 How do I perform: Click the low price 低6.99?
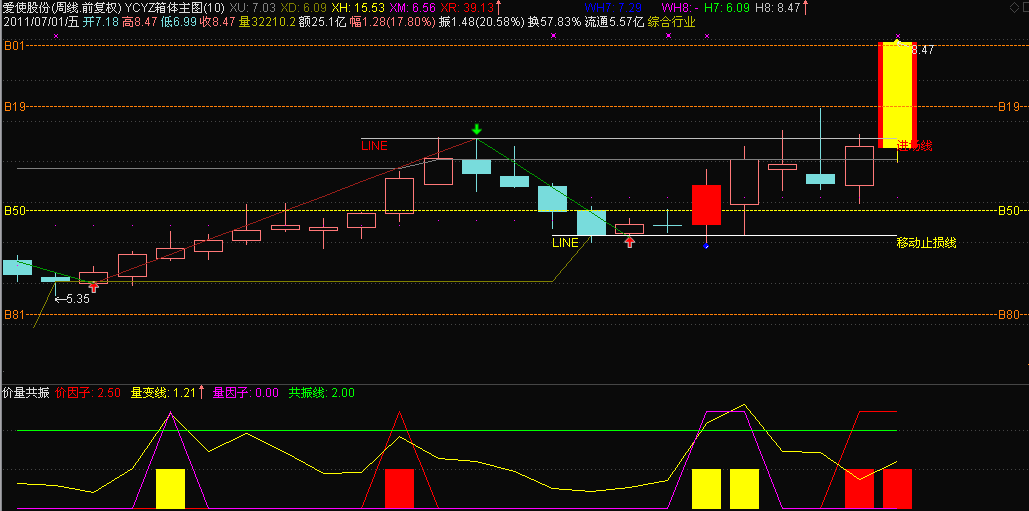click(179, 22)
